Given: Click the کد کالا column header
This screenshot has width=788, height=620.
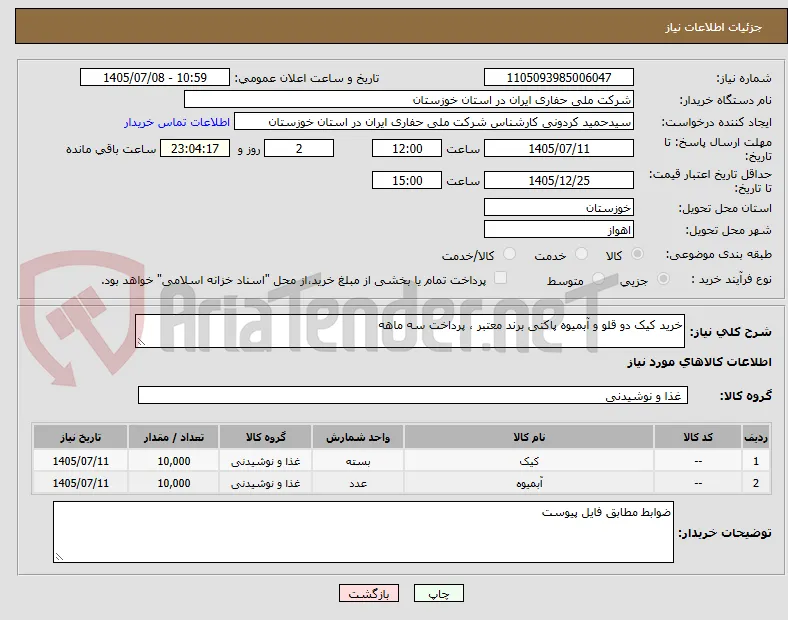Looking at the screenshot, I should pos(698,437).
